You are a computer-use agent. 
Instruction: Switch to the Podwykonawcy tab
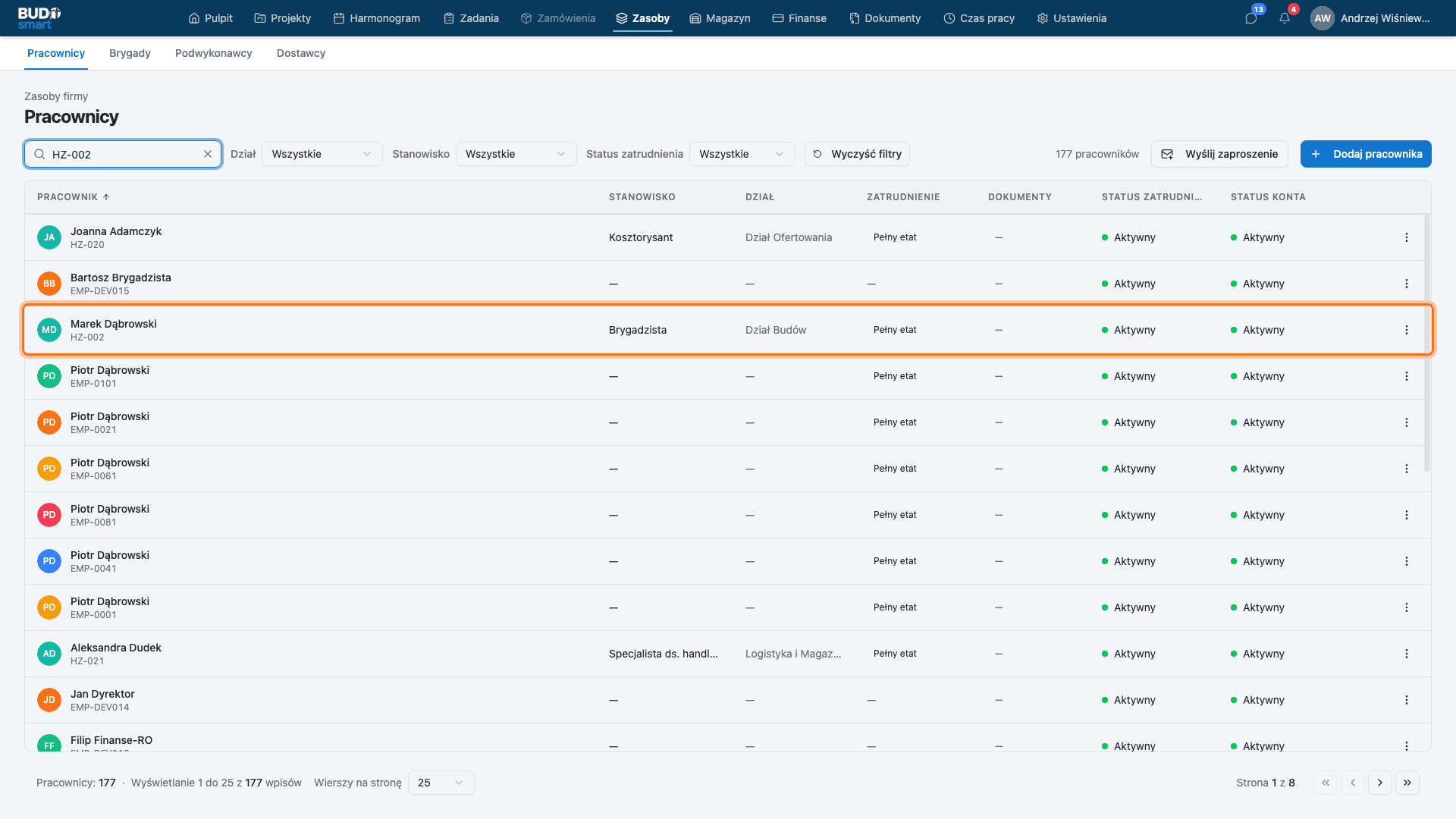click(213, 53)
